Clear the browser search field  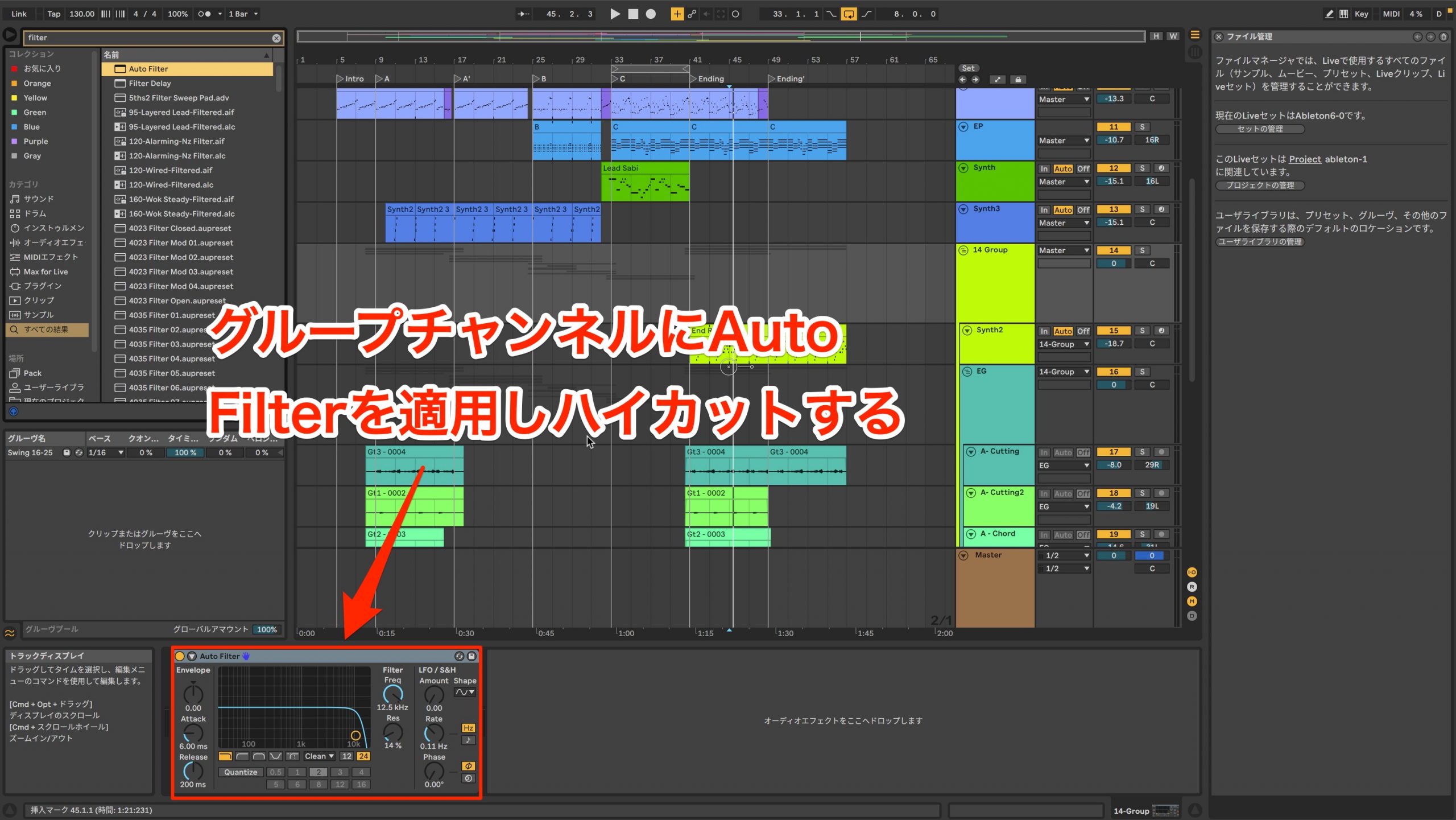coord(276,38)
